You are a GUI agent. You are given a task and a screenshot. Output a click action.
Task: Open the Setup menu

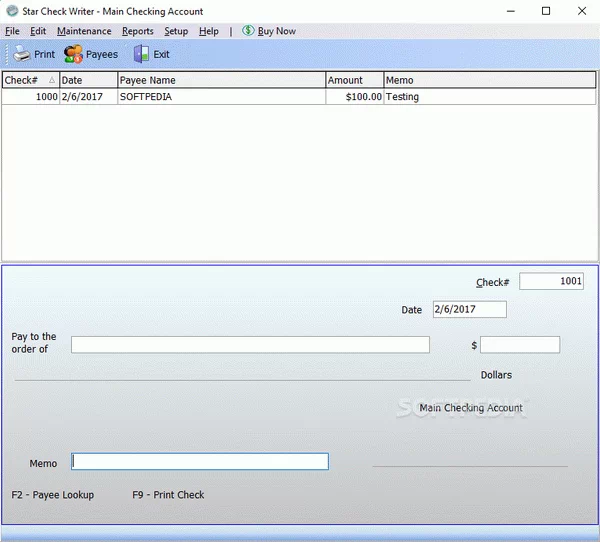pyautogui.click(x=176, y=31)
